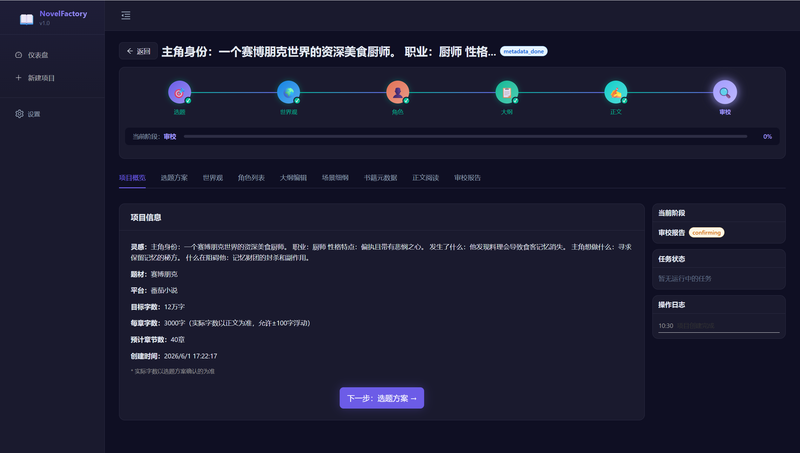Open the 场景细纲 tab

(x=335, y=178)
